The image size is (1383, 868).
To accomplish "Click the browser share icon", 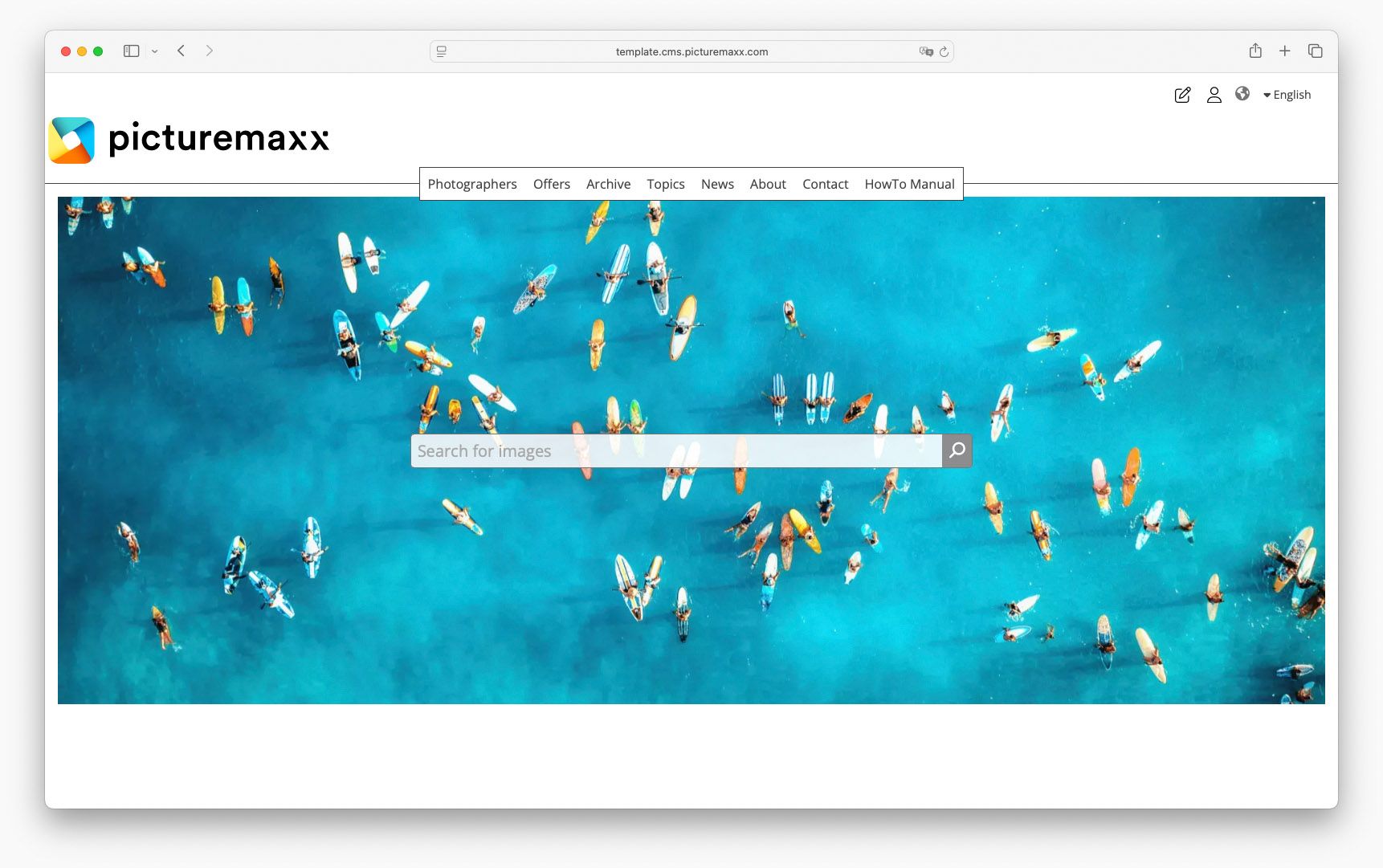I will [x=1255, y=51].
